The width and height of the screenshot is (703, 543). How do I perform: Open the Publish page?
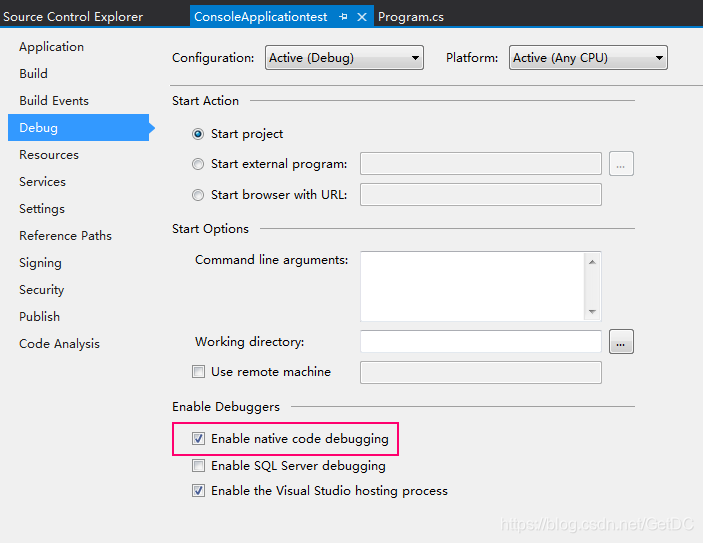pos(39,317)
